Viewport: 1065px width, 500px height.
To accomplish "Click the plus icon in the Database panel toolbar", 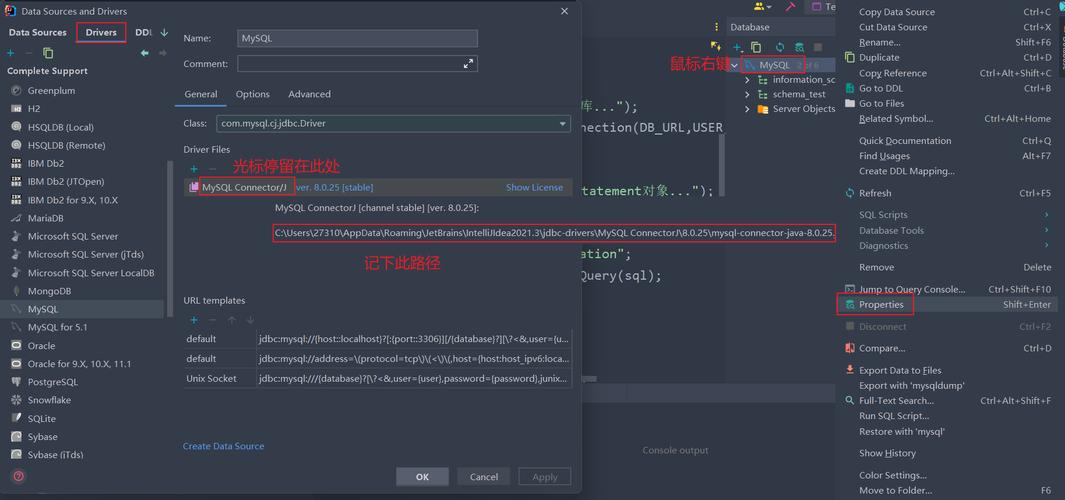I will 738,47.
